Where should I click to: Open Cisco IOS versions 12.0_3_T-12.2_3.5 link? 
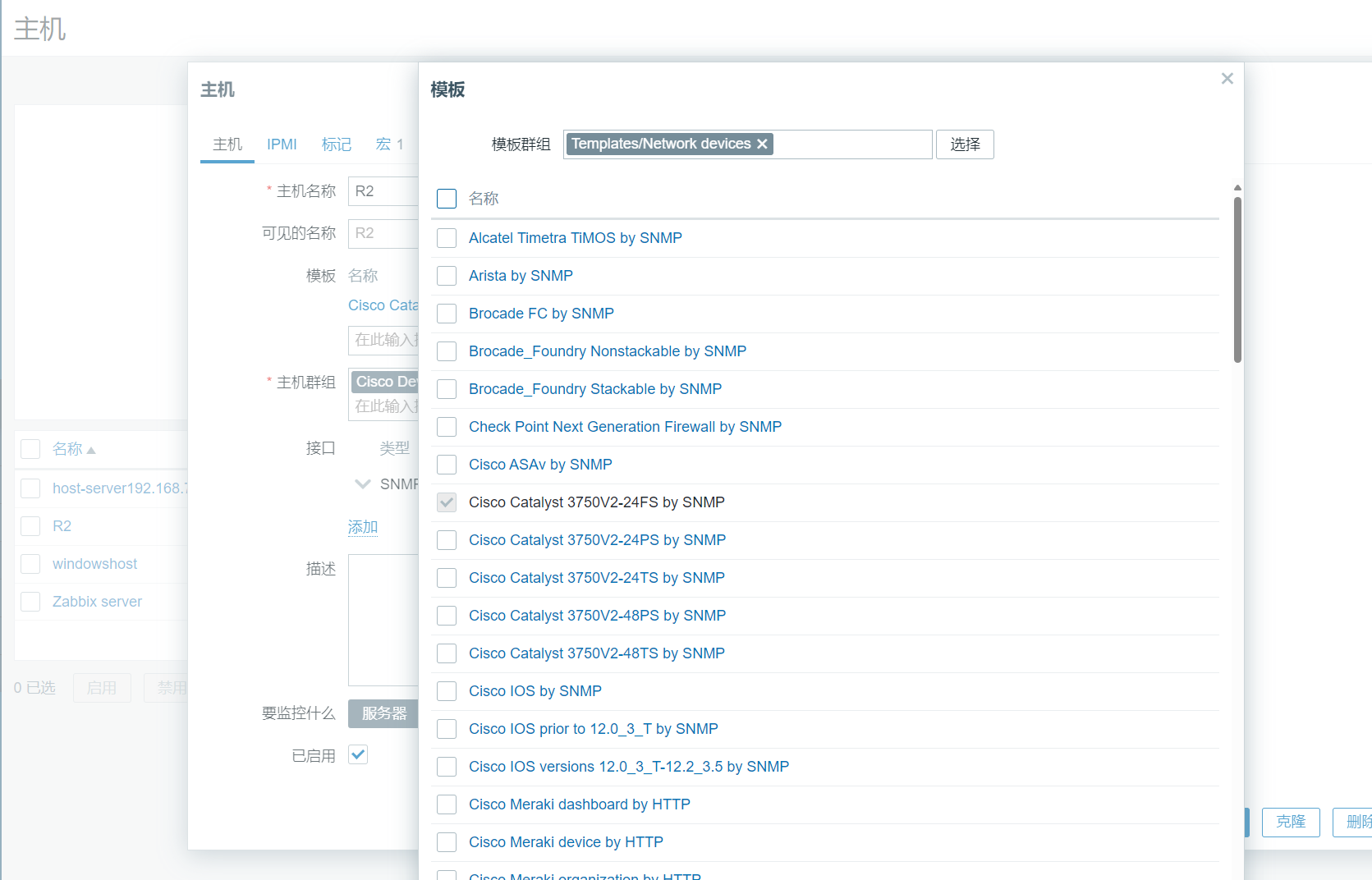tap(629, 767)
